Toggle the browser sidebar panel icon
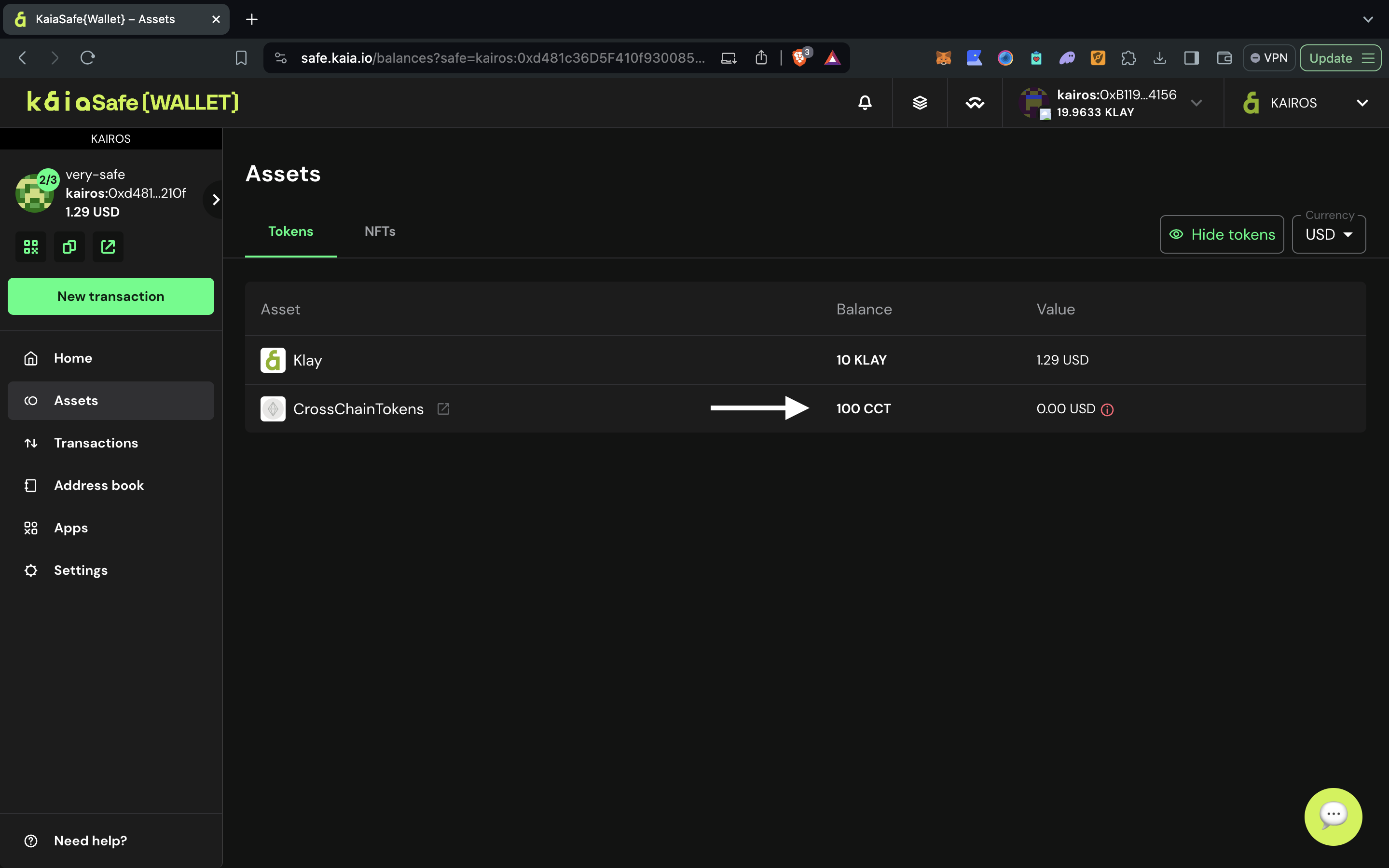1389x868 pixels. 1192,58
